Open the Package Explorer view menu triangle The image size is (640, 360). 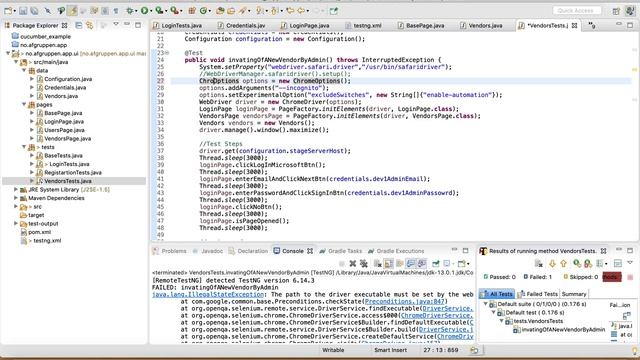pyautogui.click(x=116, y=24)
